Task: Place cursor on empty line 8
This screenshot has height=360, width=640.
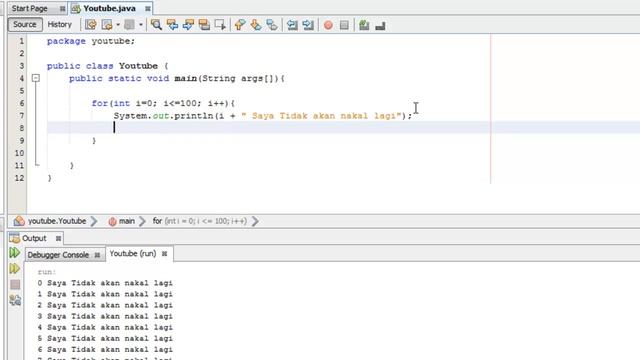Action: coord(343,128)
